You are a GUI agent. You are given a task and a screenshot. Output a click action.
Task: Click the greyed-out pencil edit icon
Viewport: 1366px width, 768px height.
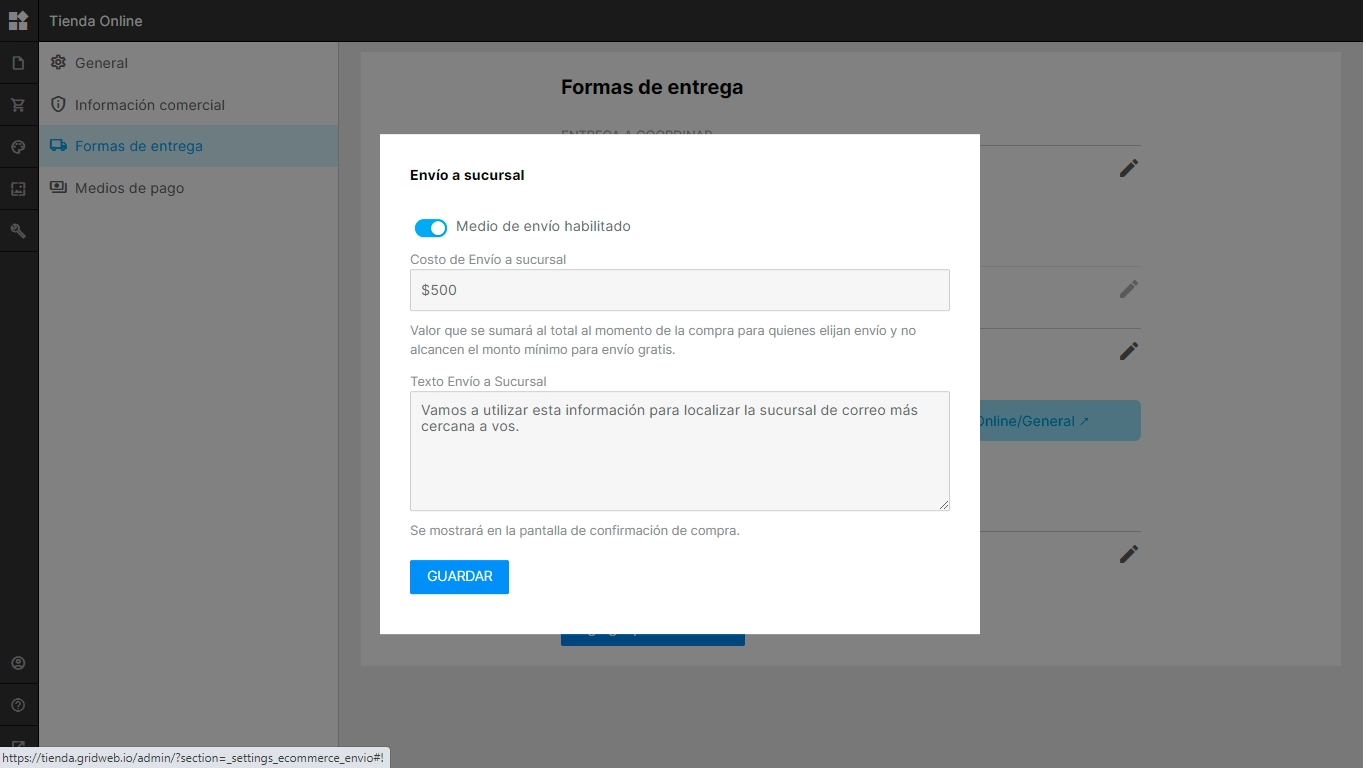pos(1129,290)
